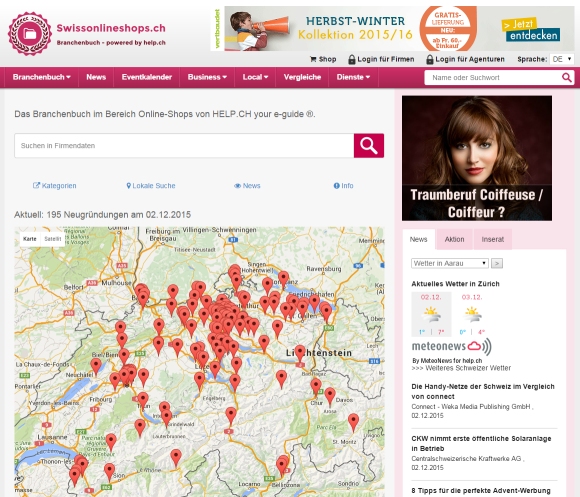Click the map marker near Liechtenstein label
580x497 pixels.
(x=300, y=354)
